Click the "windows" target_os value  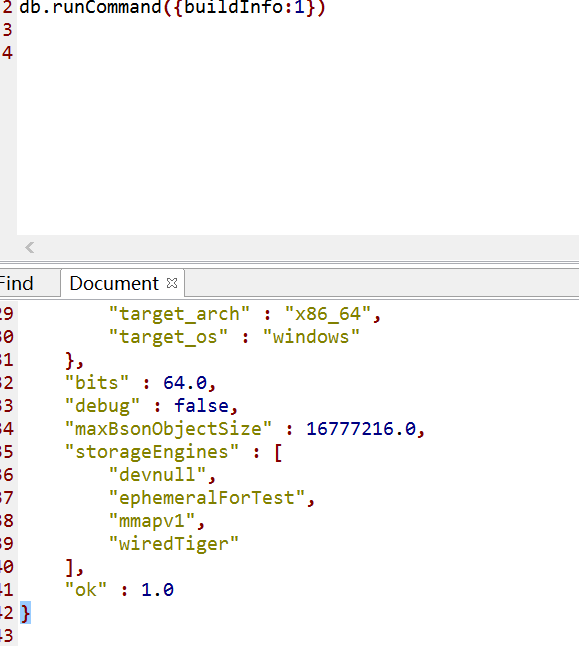311,337
